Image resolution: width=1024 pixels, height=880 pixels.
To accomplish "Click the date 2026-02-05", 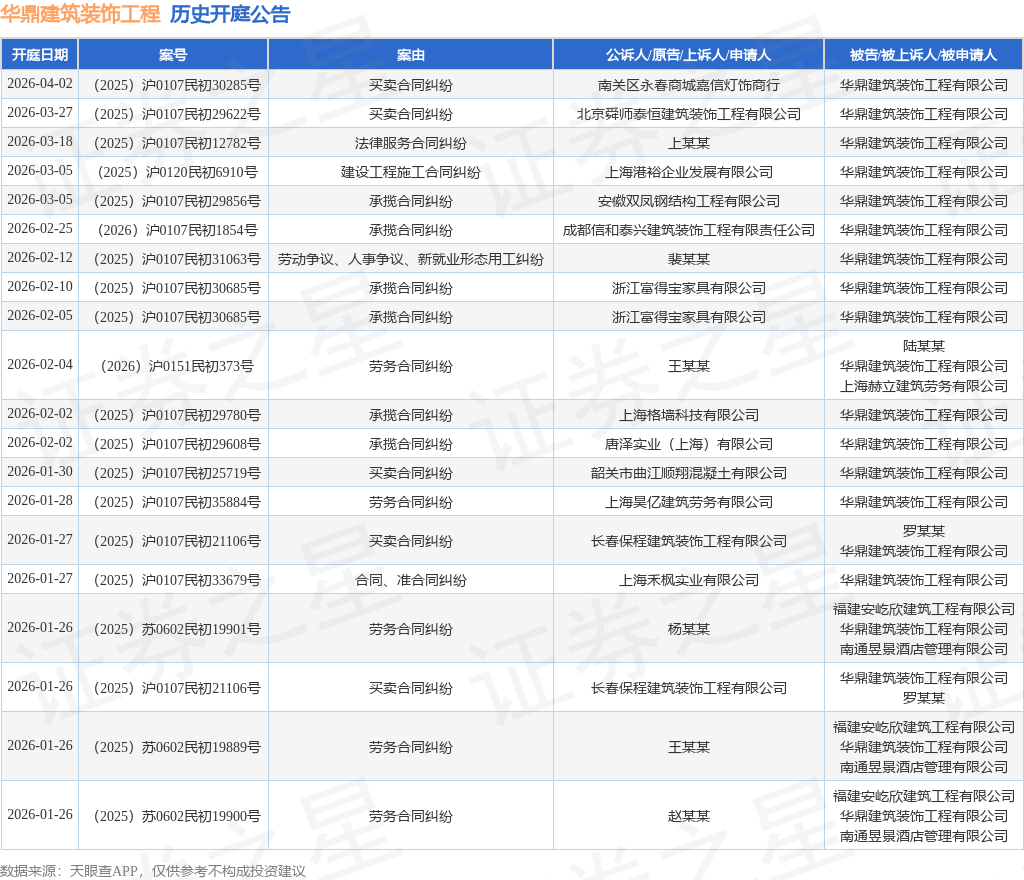I will point(40,315).
